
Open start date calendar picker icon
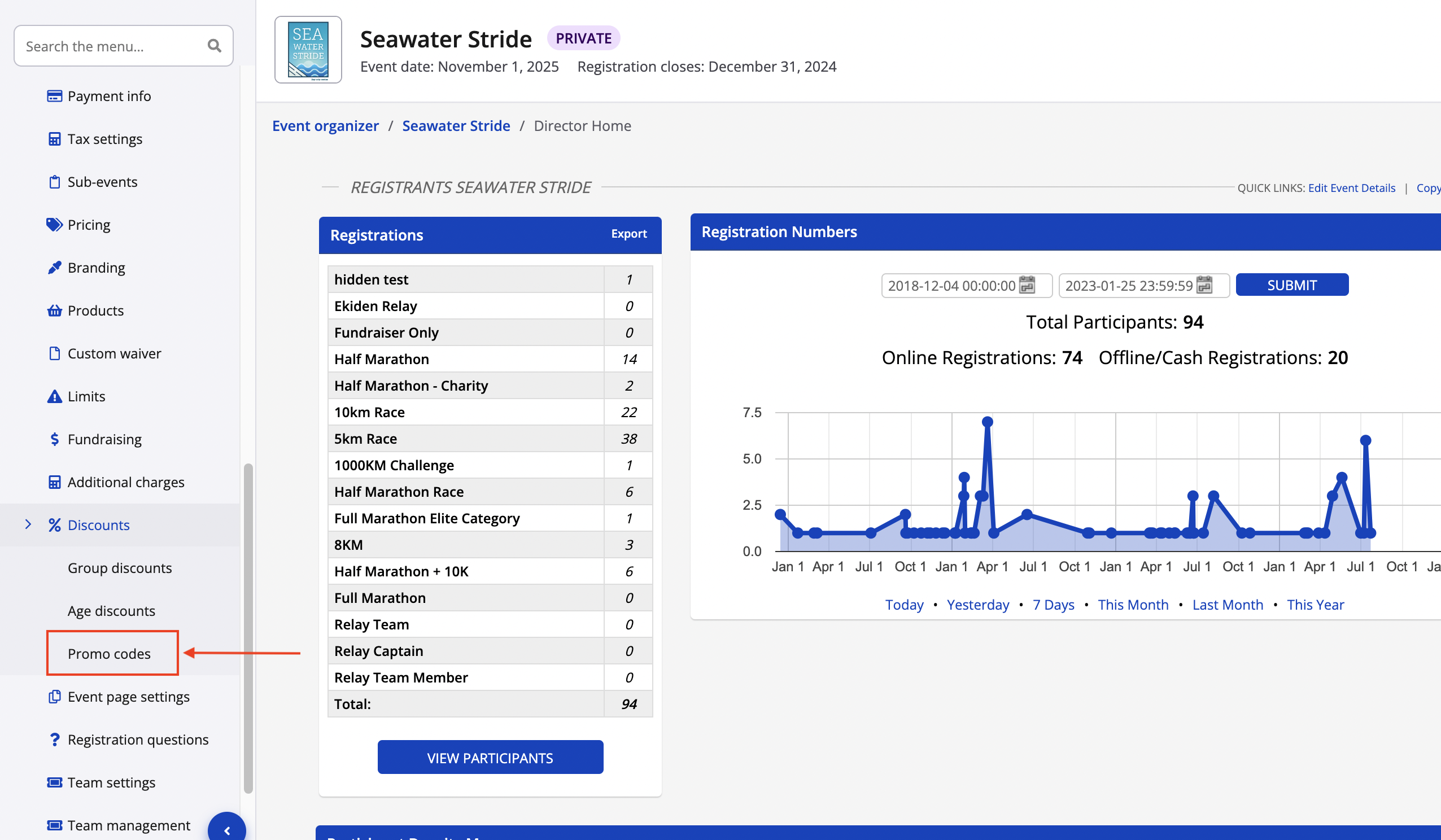coord(1027,285)
